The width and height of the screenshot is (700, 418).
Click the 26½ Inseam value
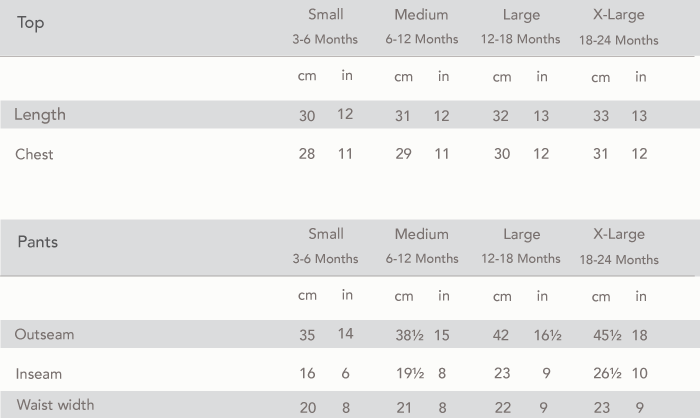click(x=607, y=374)
